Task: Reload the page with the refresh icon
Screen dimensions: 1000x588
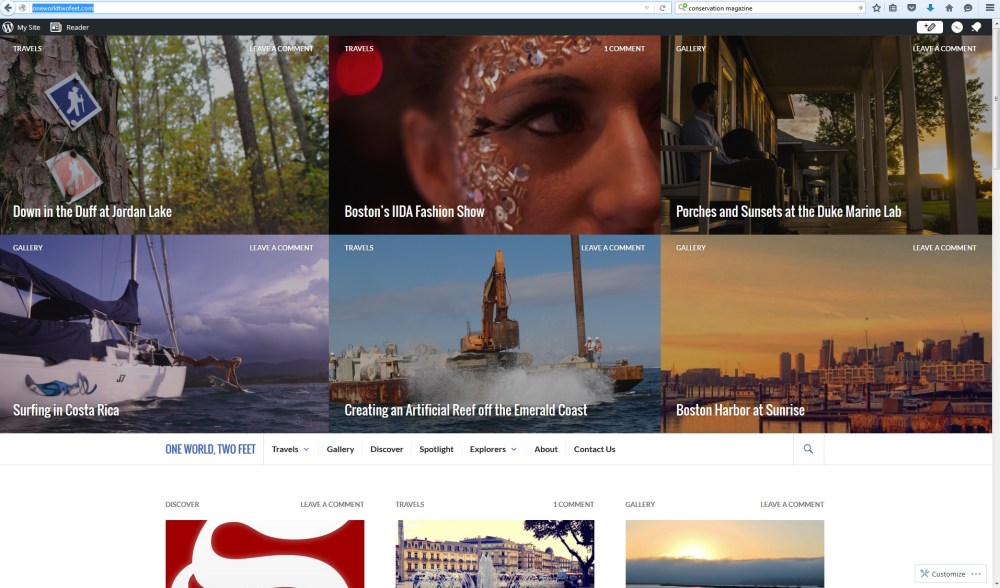Action: [662, 8]
